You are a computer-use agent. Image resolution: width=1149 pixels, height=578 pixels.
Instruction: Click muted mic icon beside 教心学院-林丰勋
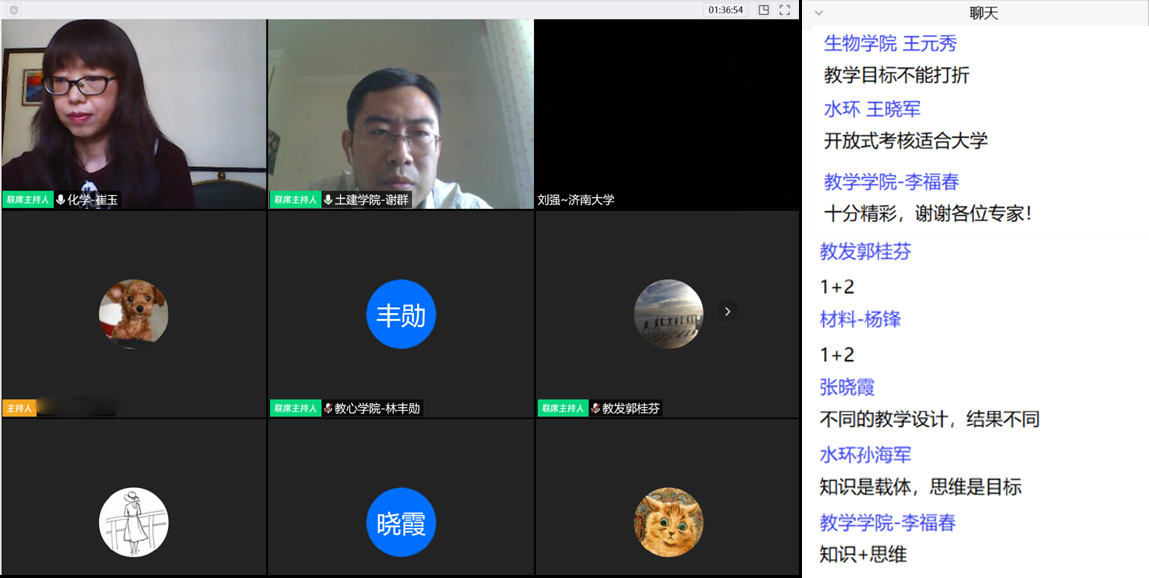328,408
